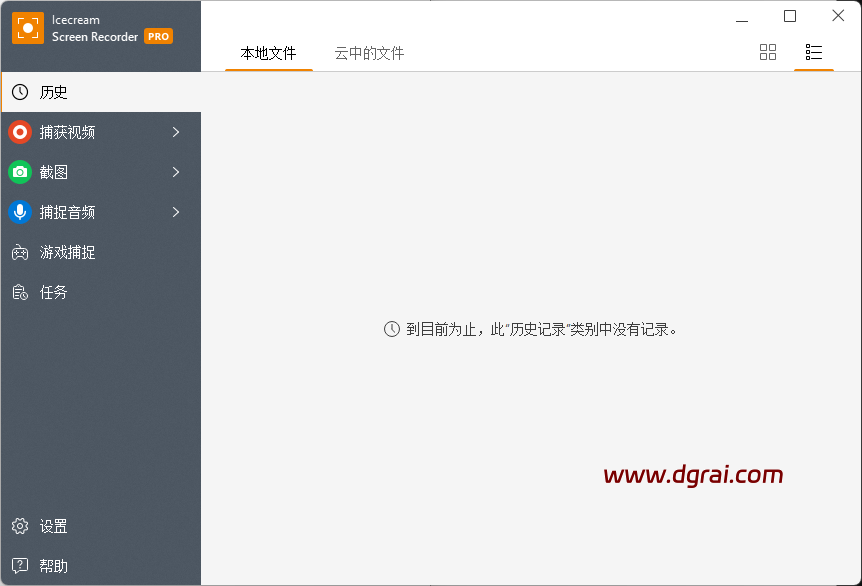Screen dimensions: 862x586
Task: Switch to grid view layout
Action: point(768,52)
